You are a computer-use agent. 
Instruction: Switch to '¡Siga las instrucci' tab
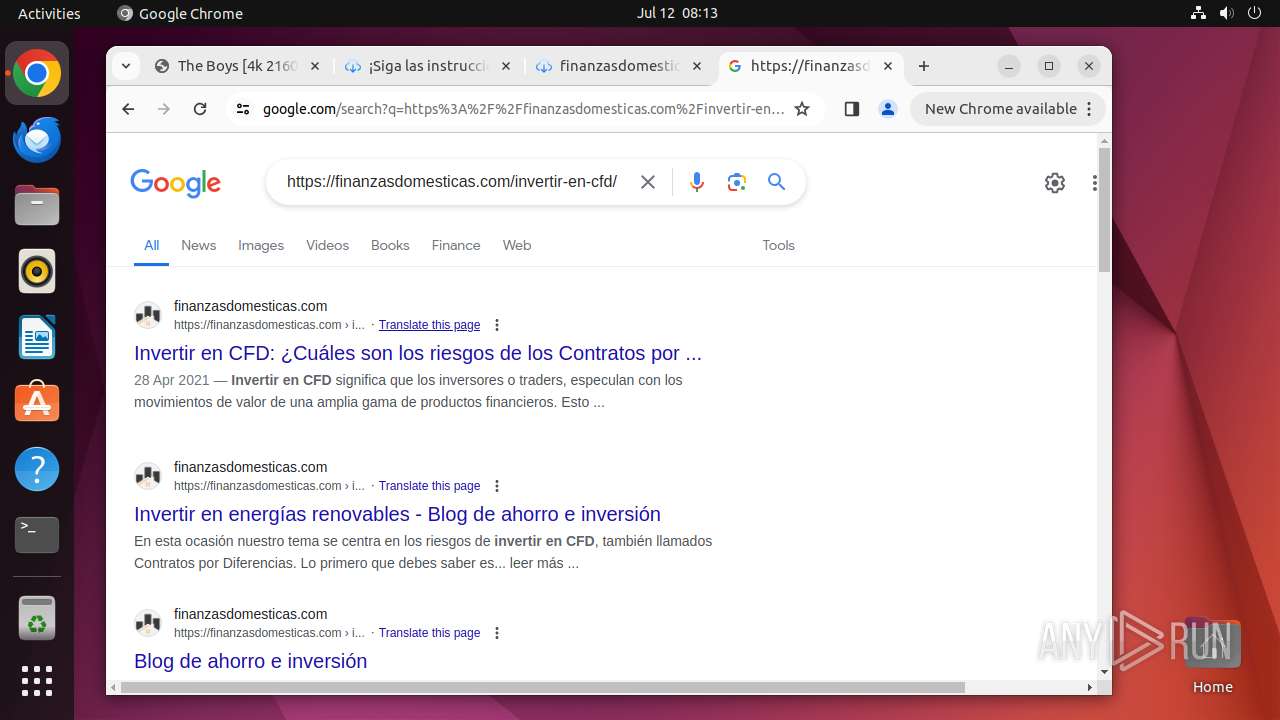428,66
